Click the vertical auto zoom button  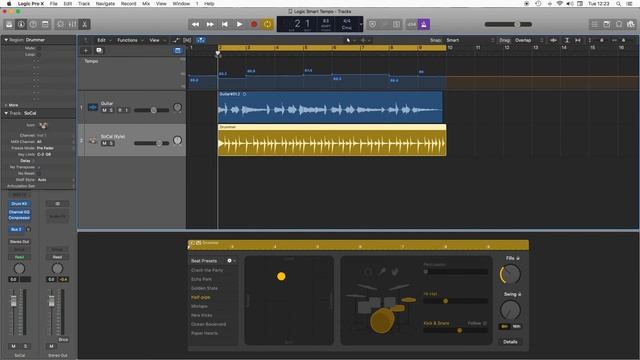point(567,40)
